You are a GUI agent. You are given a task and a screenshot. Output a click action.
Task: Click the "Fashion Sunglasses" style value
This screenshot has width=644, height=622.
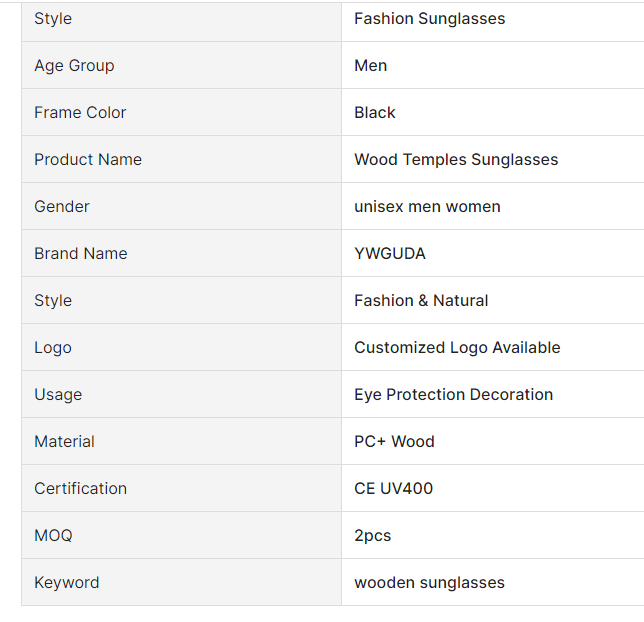429,19
